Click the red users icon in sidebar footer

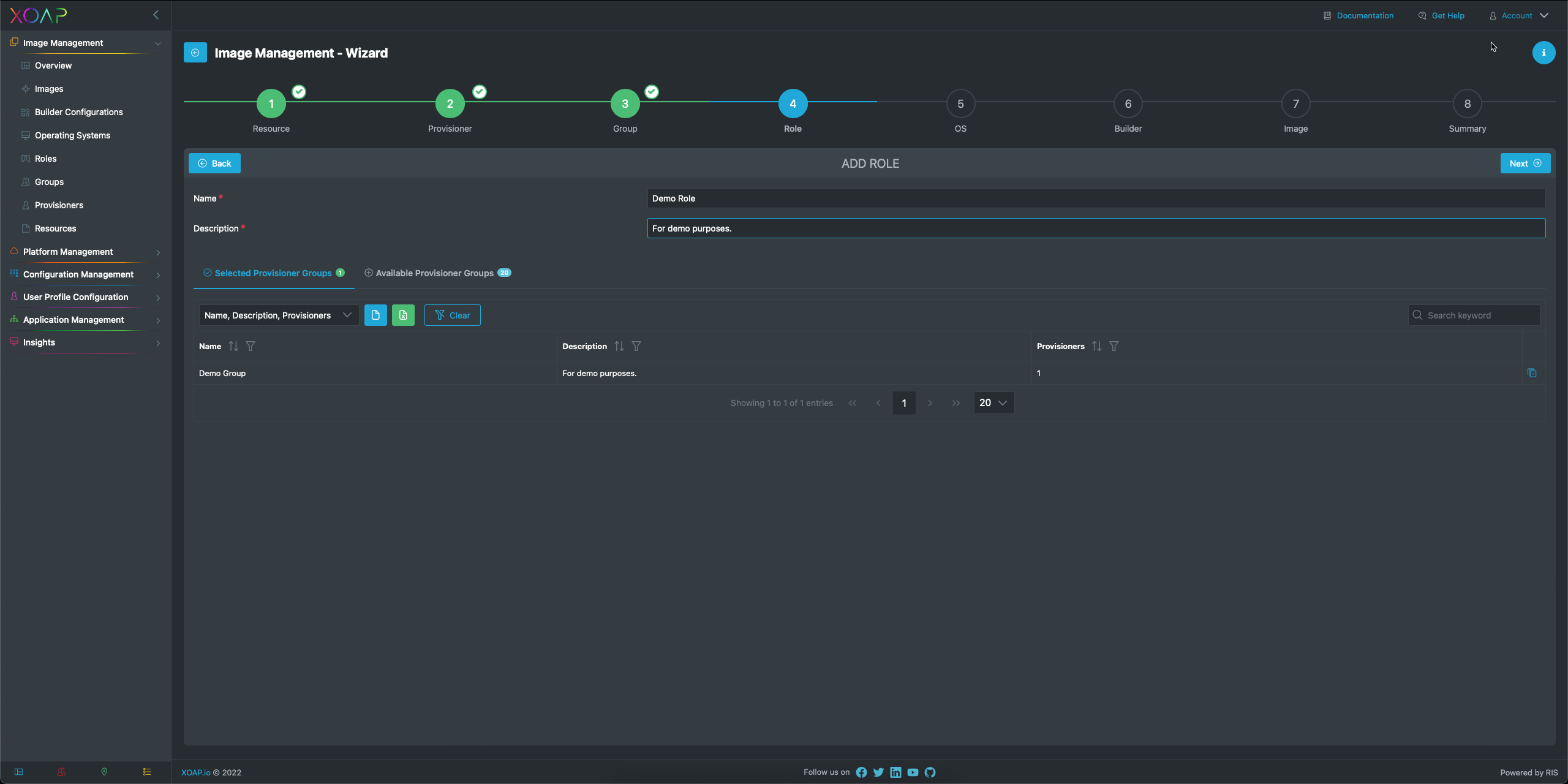61,772
